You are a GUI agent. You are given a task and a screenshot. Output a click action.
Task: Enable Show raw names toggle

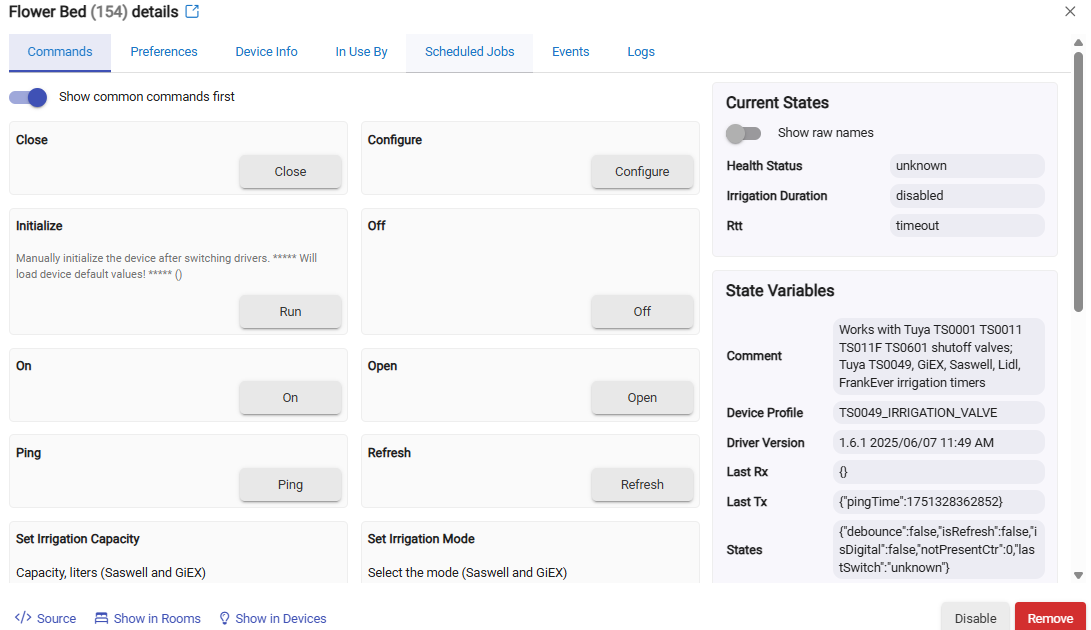[x=743, y=133]
